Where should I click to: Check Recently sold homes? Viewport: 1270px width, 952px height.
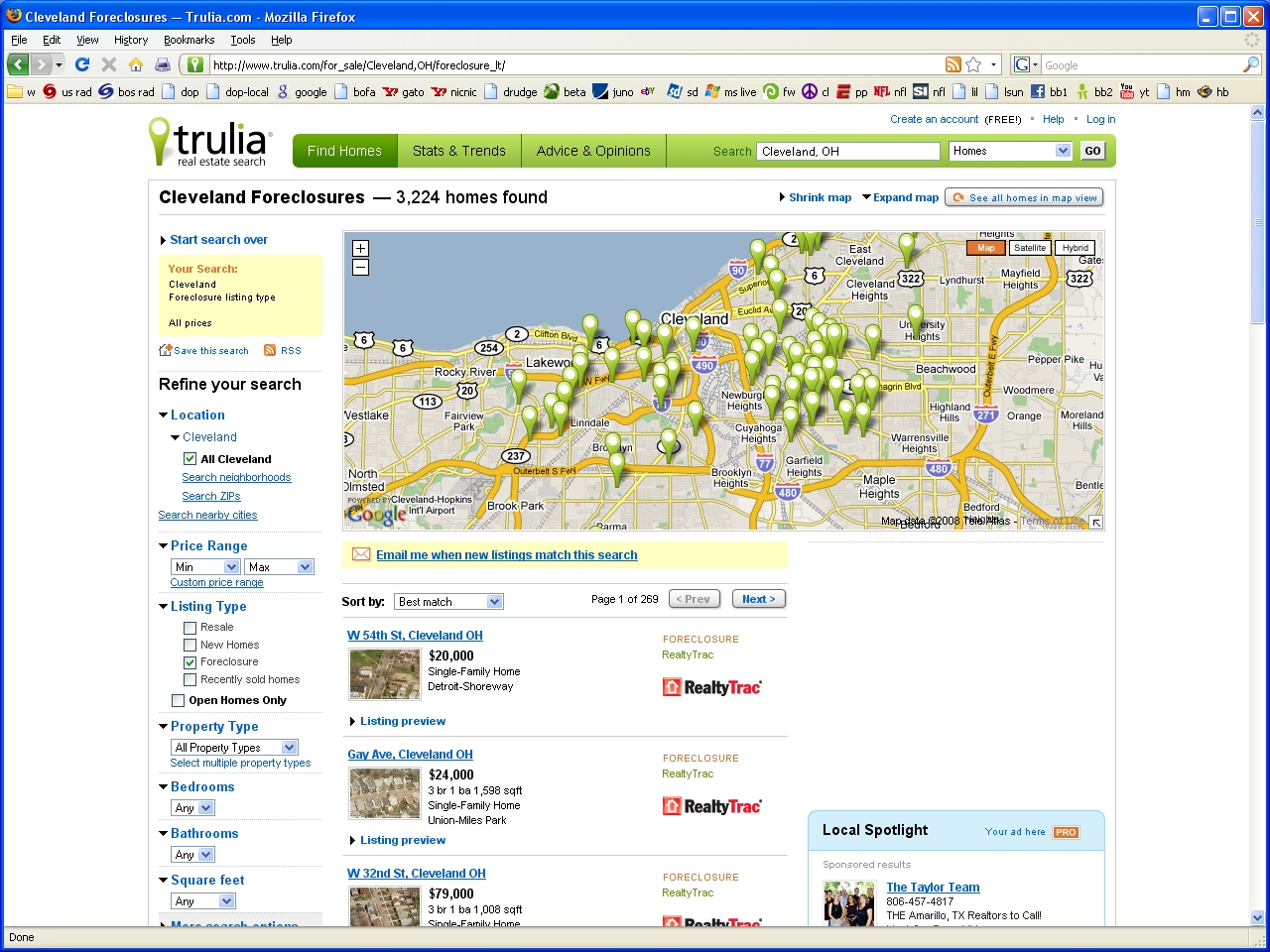click(x=190, y=680)
